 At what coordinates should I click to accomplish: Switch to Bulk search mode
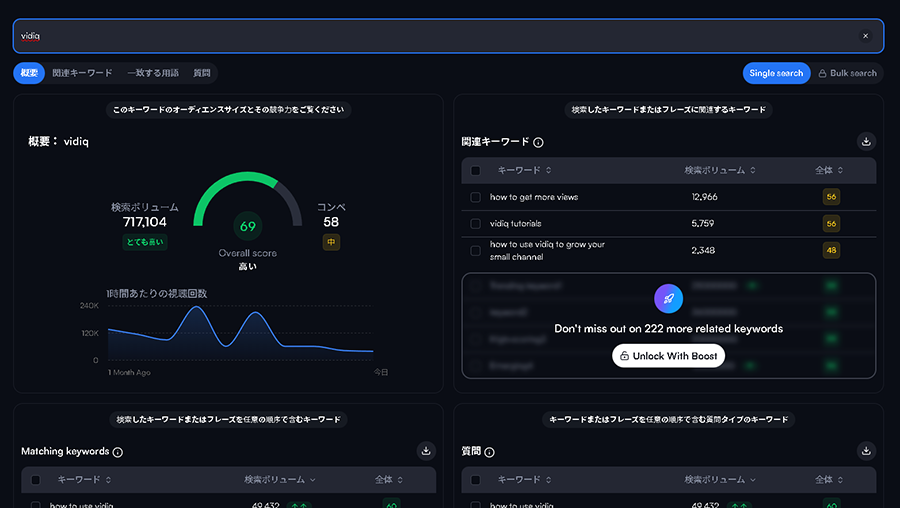[x=846, y=73]
